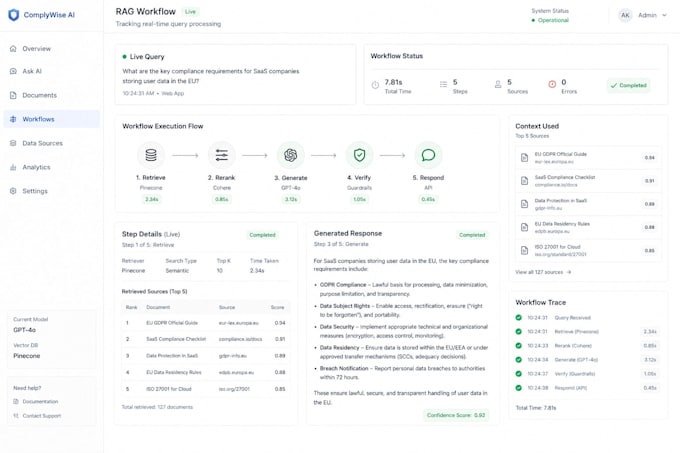Image resolution: width=680 pixels, height=453 pixels.
Task: Click the 0.85s timing under Rerank step
Action: (x=222, y=199)
